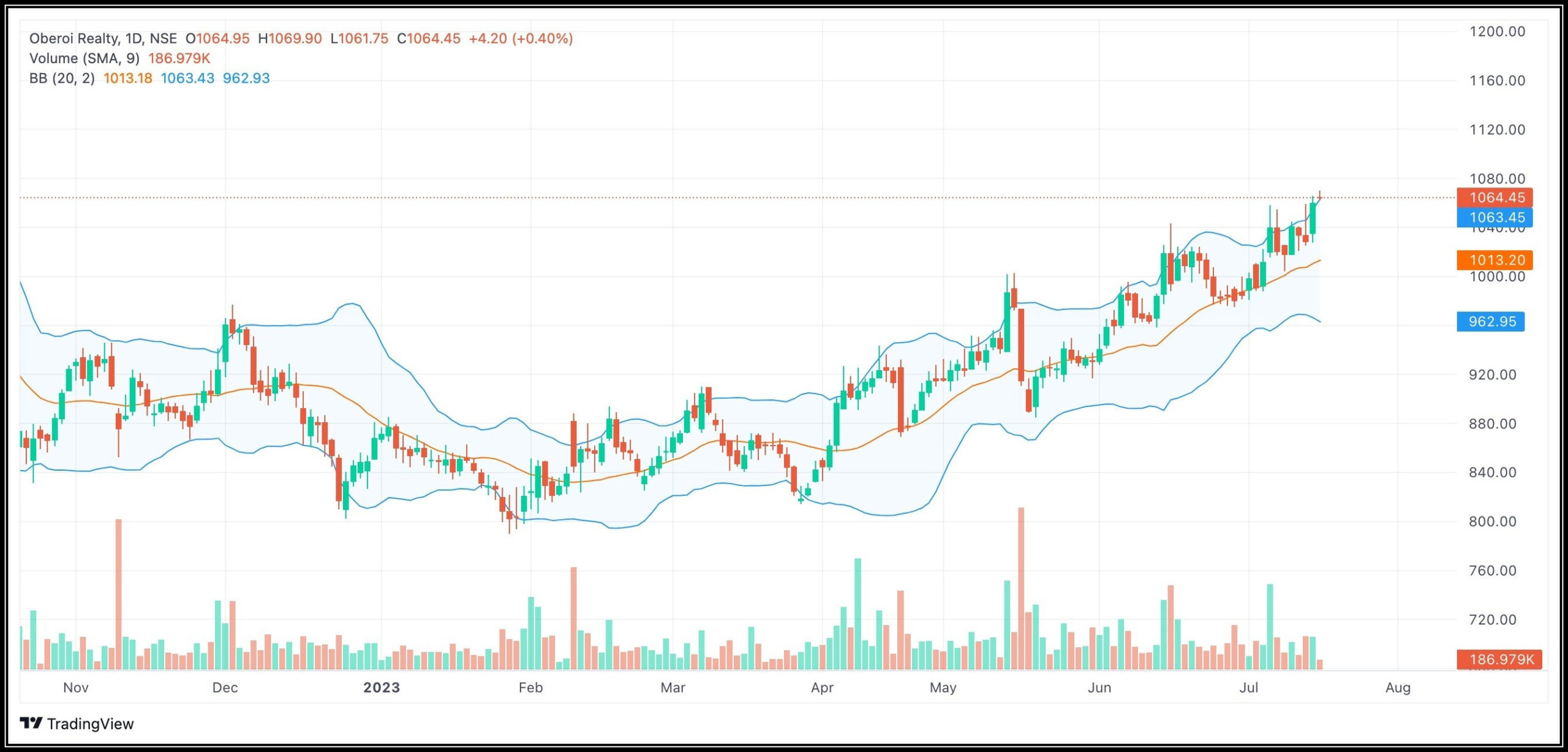Click the Feb time axis label

[530, 688]
